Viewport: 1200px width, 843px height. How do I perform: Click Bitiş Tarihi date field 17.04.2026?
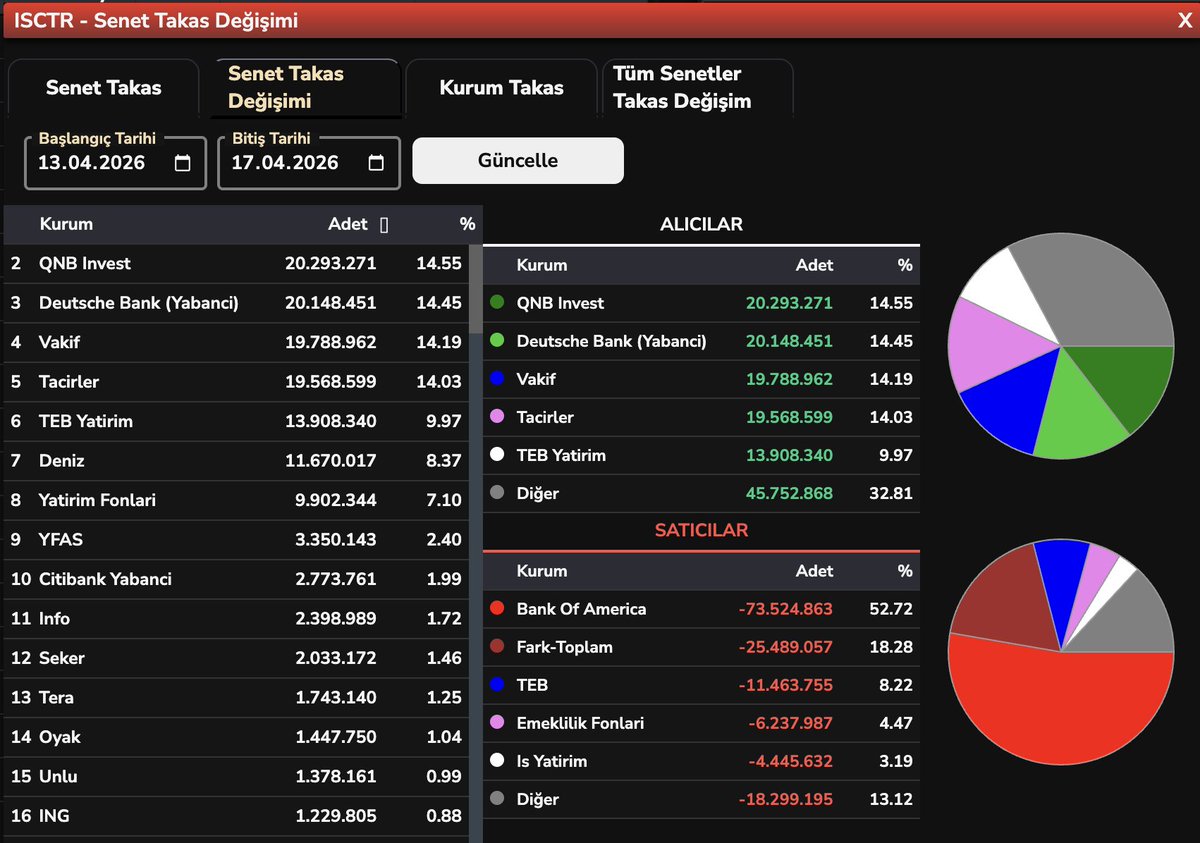(x=309, y=163)
